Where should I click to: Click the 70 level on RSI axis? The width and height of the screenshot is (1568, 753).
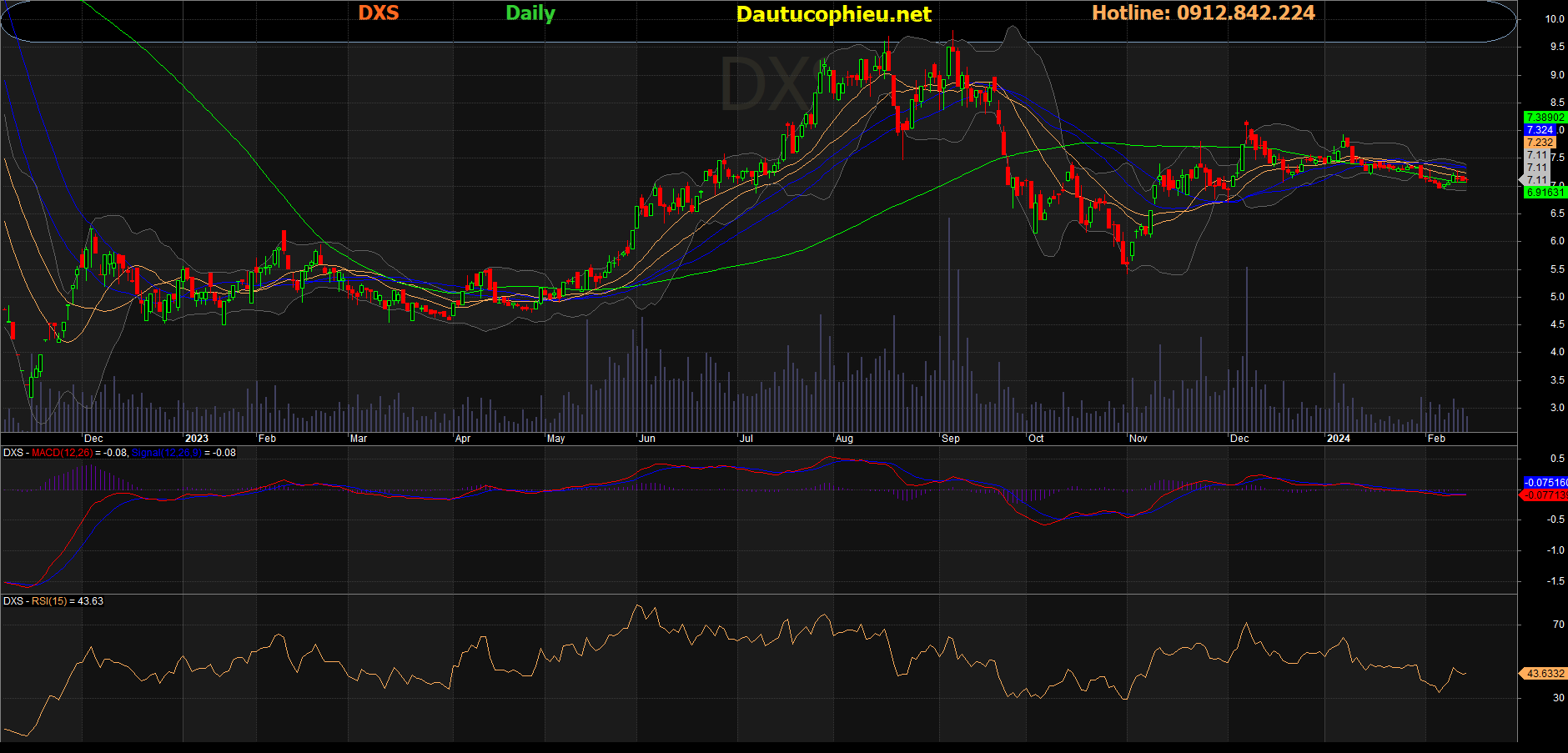point(1558,625)
